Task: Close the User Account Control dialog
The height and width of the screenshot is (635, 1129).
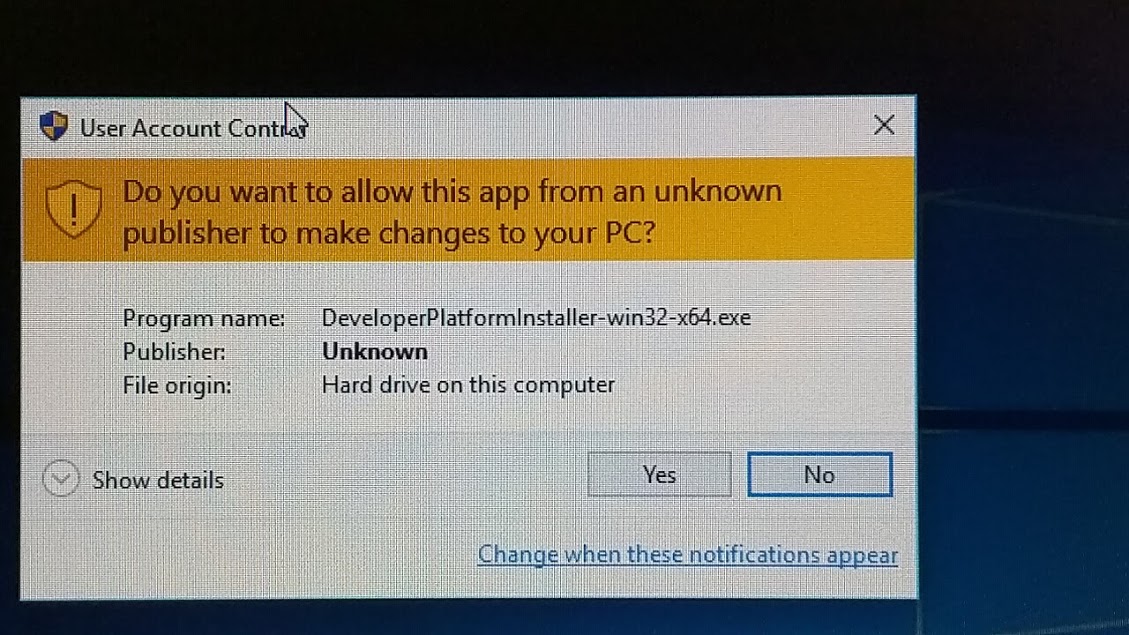Action: coord(883,125)
